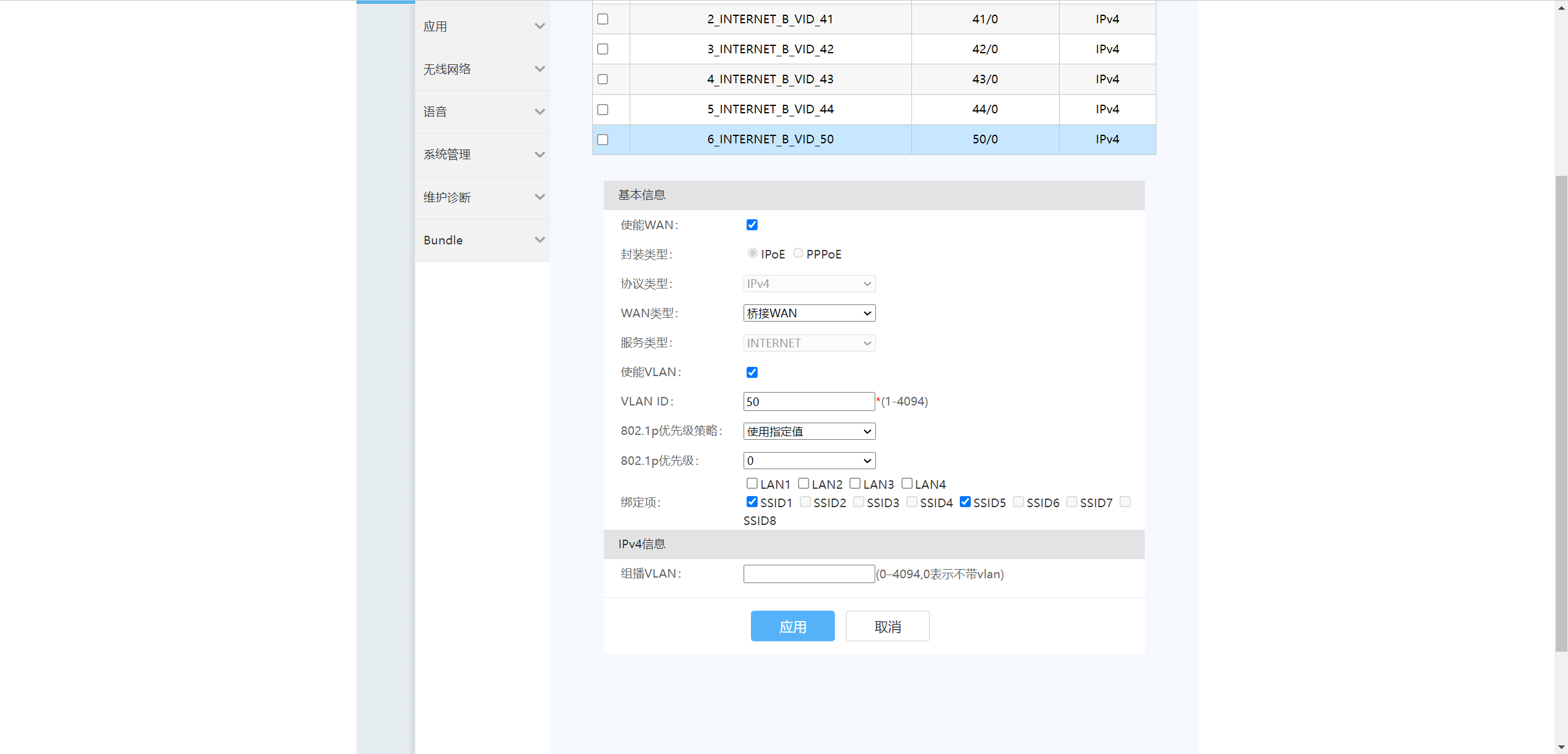Open the WAN类型 dropdown
This screenshot has width=1568, height=754.
click(809, 313)
